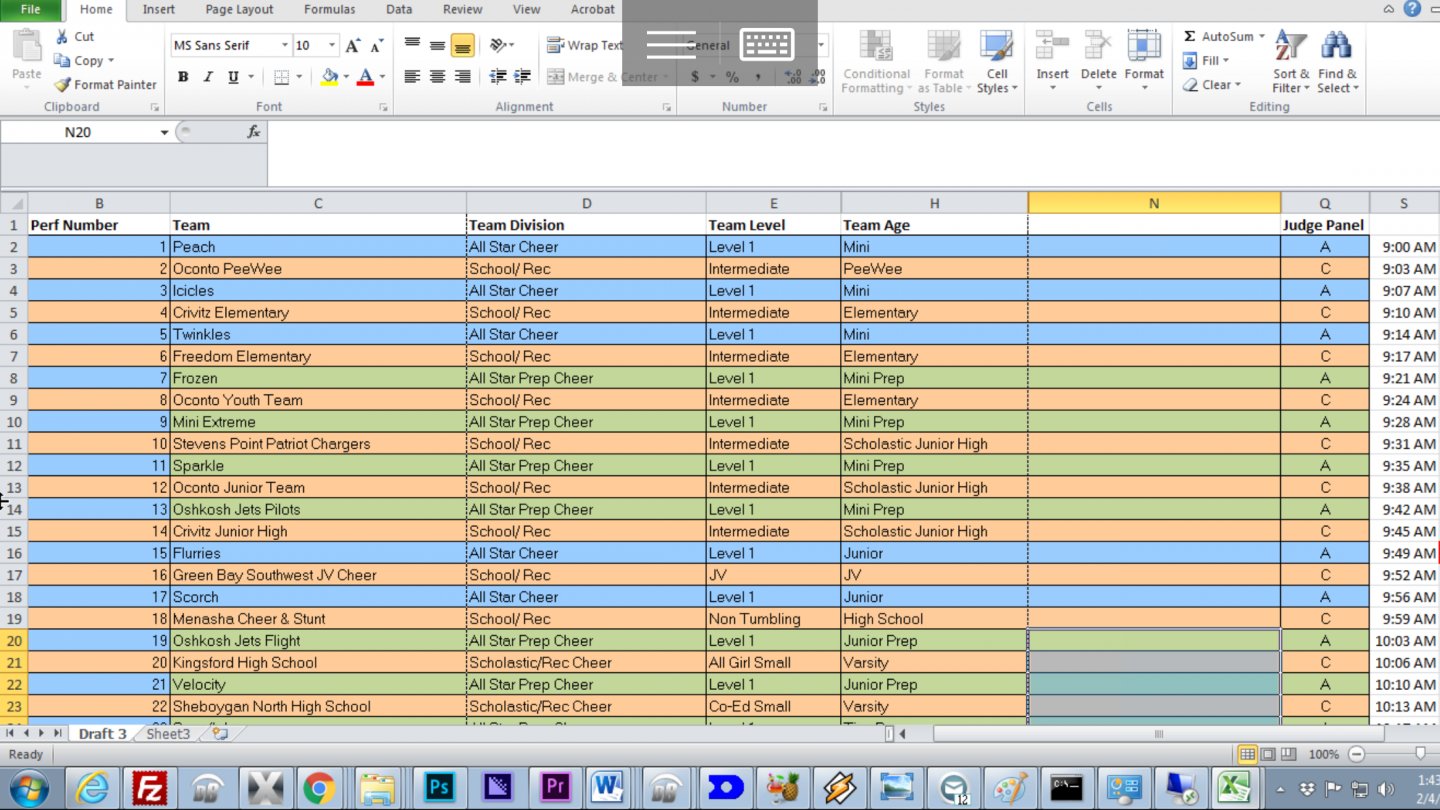The width and height of the screenshot is (1440, 810).
Task: Click the Format cells button in Cells group
Action: point(1144,62)
